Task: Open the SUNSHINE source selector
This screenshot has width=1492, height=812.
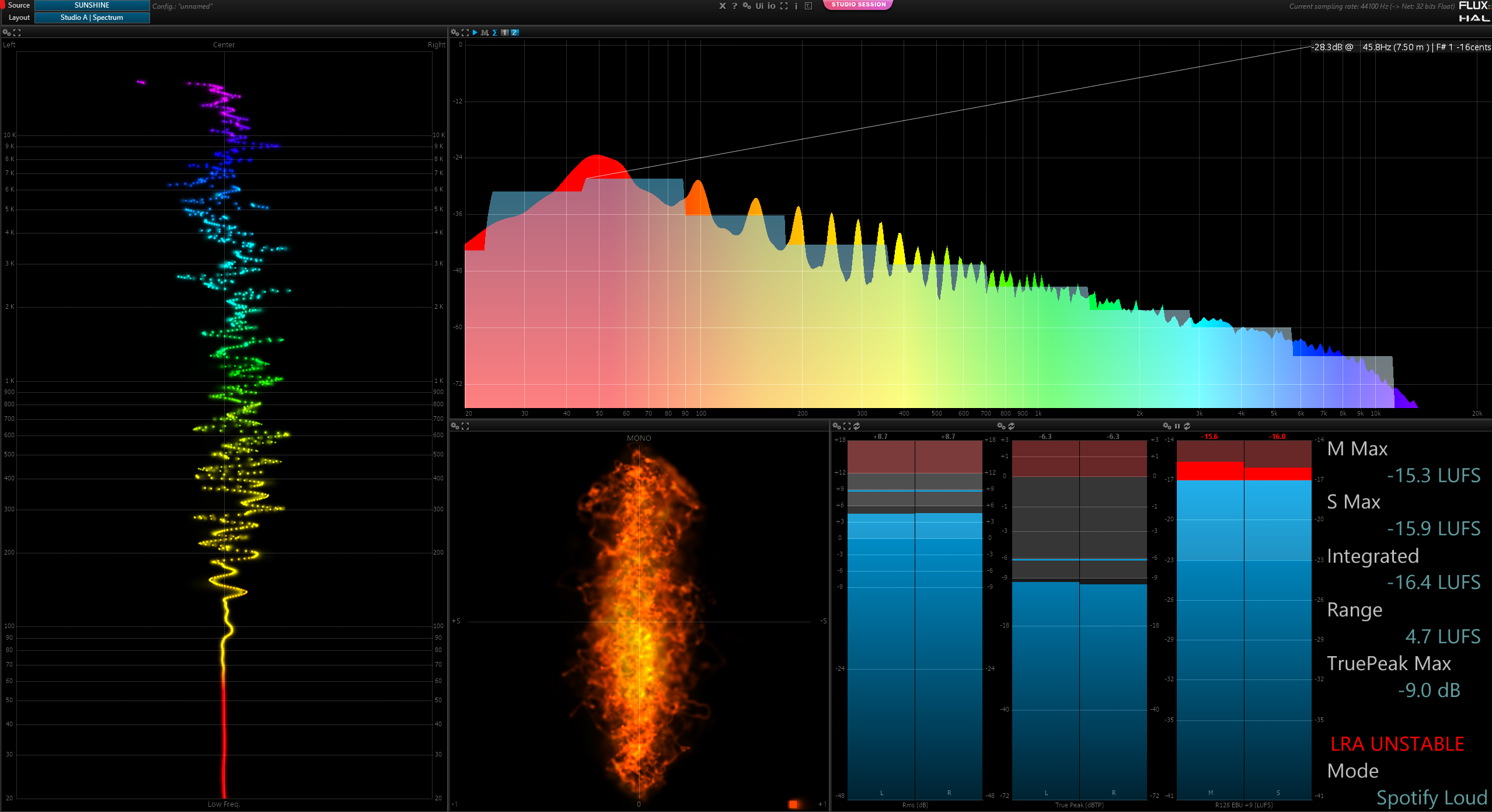Action: click(92, 5)
